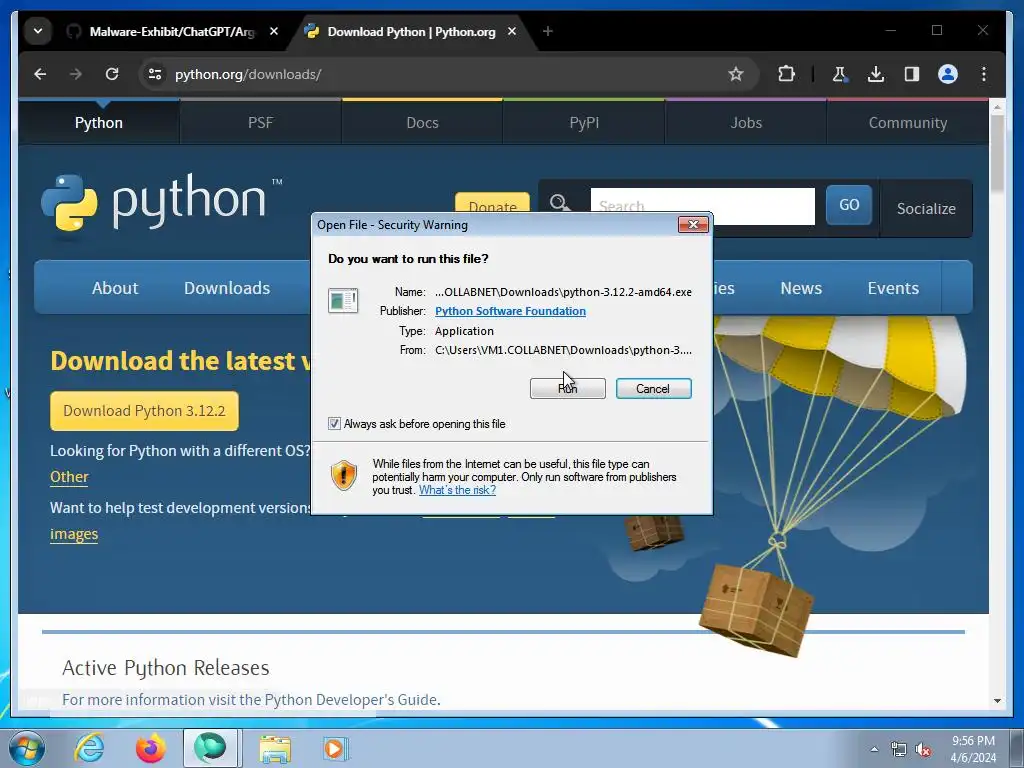Close the Download Python tab
The width and height of the screenshot is (1024, 768).
coord(512,31)
